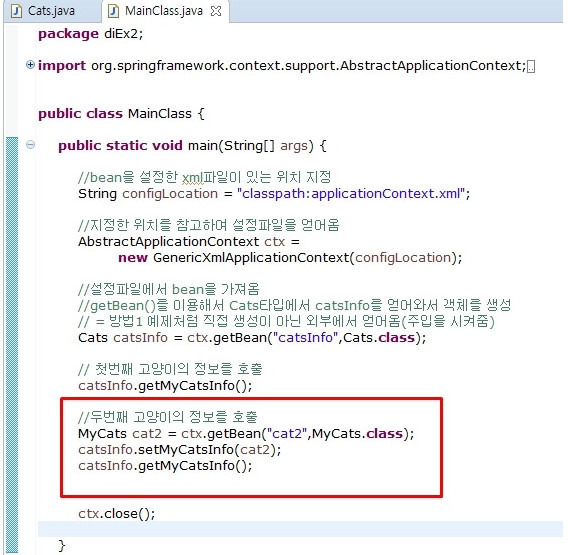Click the second 'catsInfo.getMyCatsInfo();' call

[165, 466]
